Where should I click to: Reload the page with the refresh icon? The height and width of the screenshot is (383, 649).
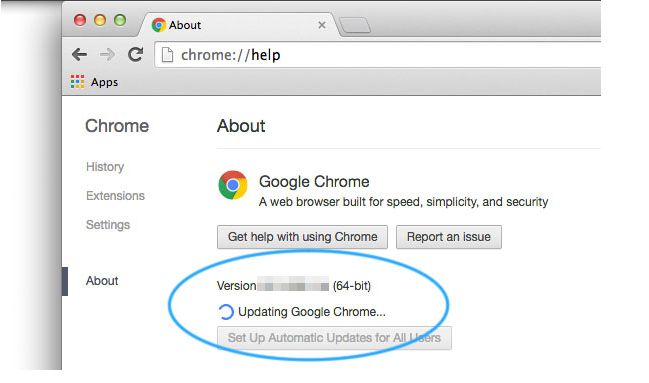135,54
